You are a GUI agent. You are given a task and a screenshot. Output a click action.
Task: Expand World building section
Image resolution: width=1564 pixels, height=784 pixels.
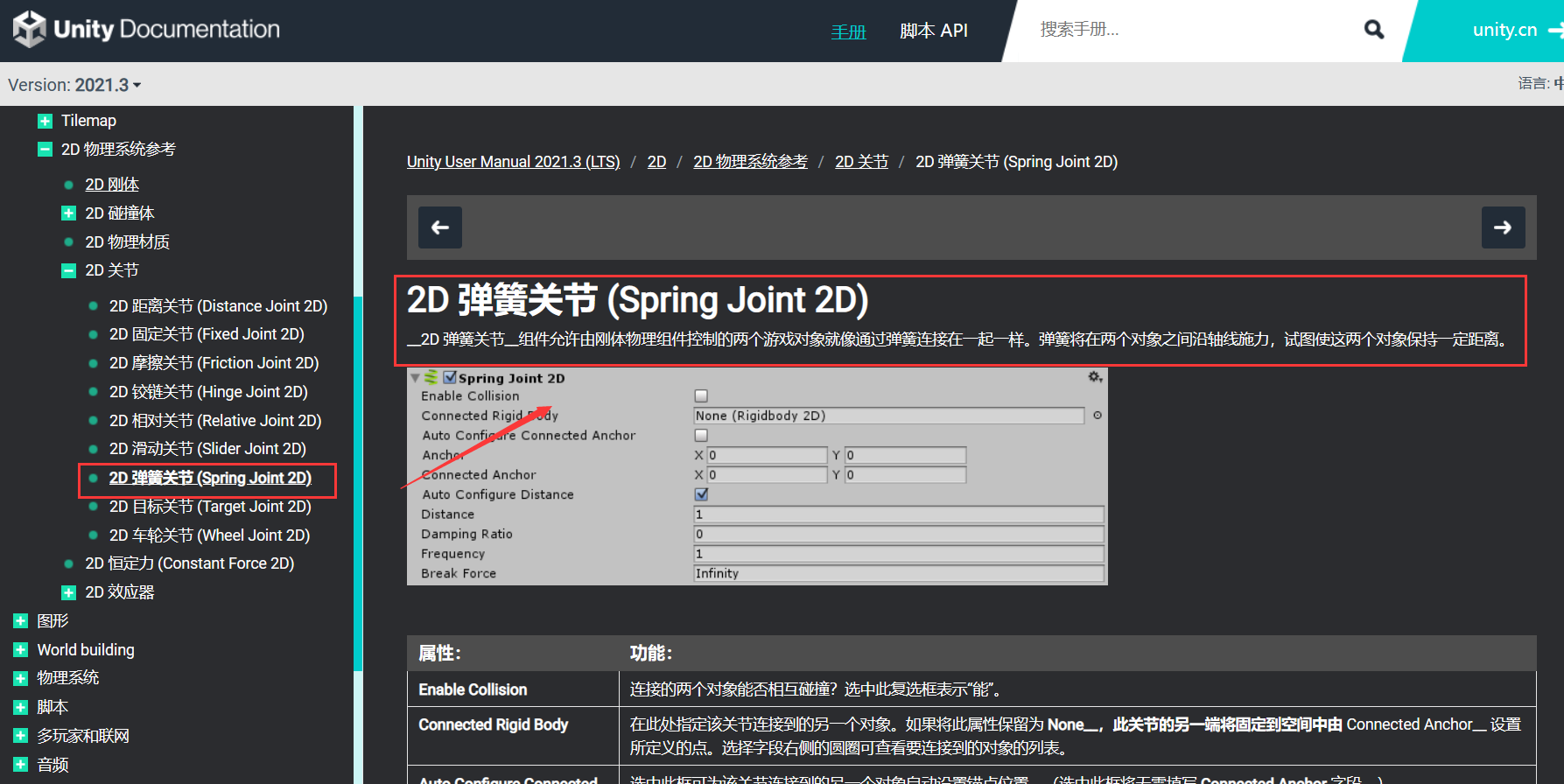coord(21,650)
